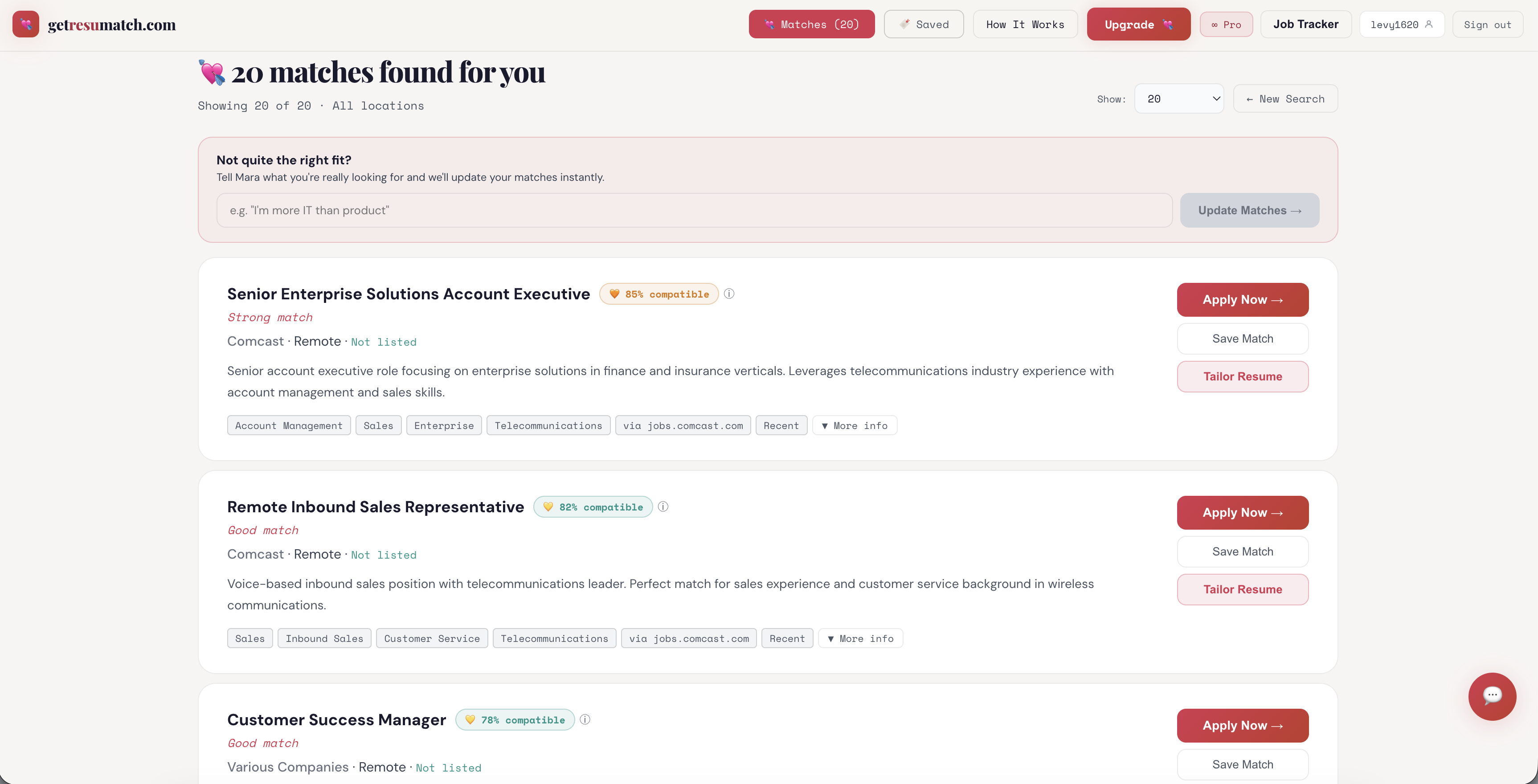Click the getresumatch heart logo icon
The height and width of the screenshot is (784, 1538).
coord(26,24)
